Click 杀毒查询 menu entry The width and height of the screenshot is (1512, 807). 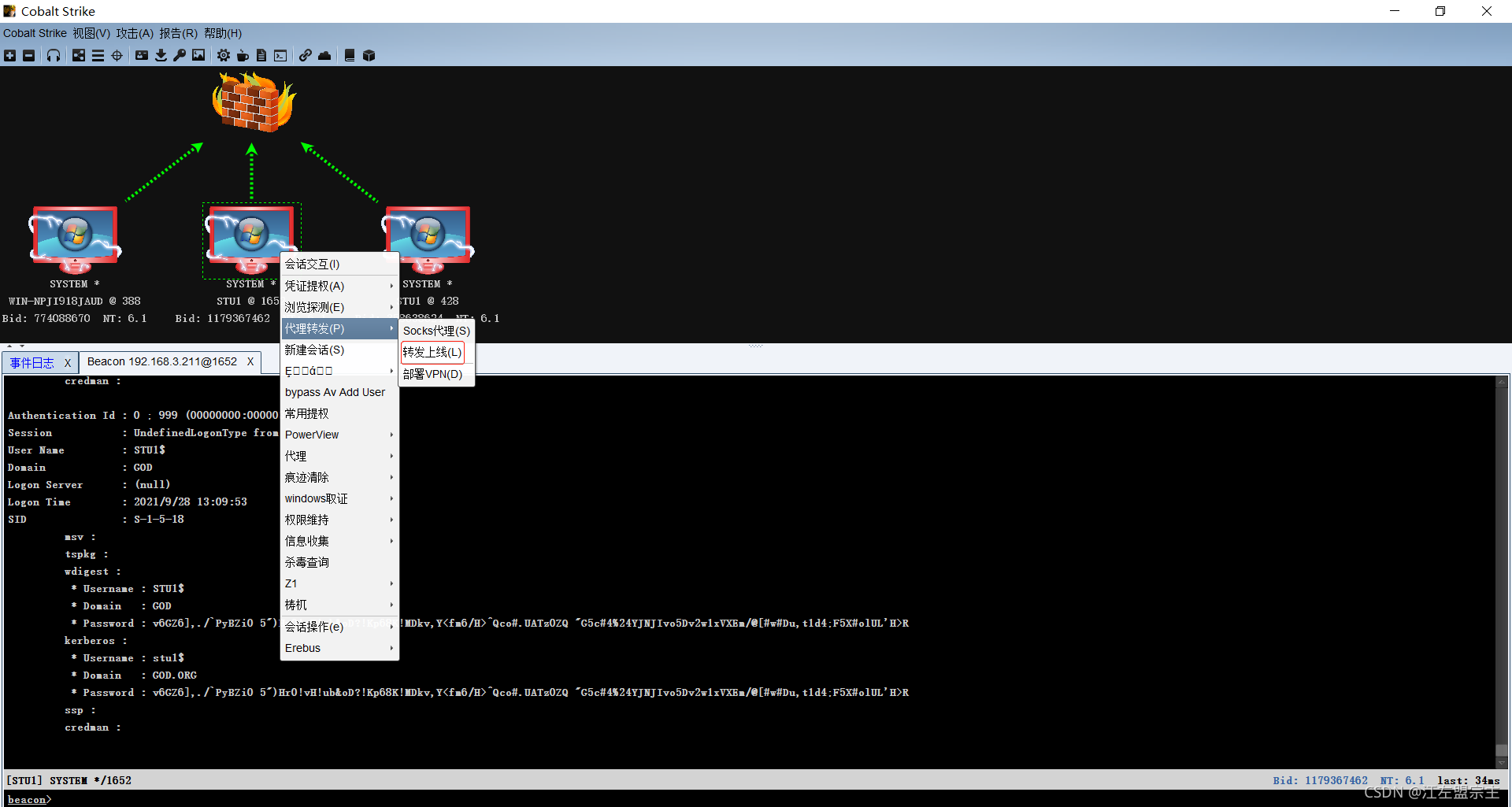tap(339, 562)
